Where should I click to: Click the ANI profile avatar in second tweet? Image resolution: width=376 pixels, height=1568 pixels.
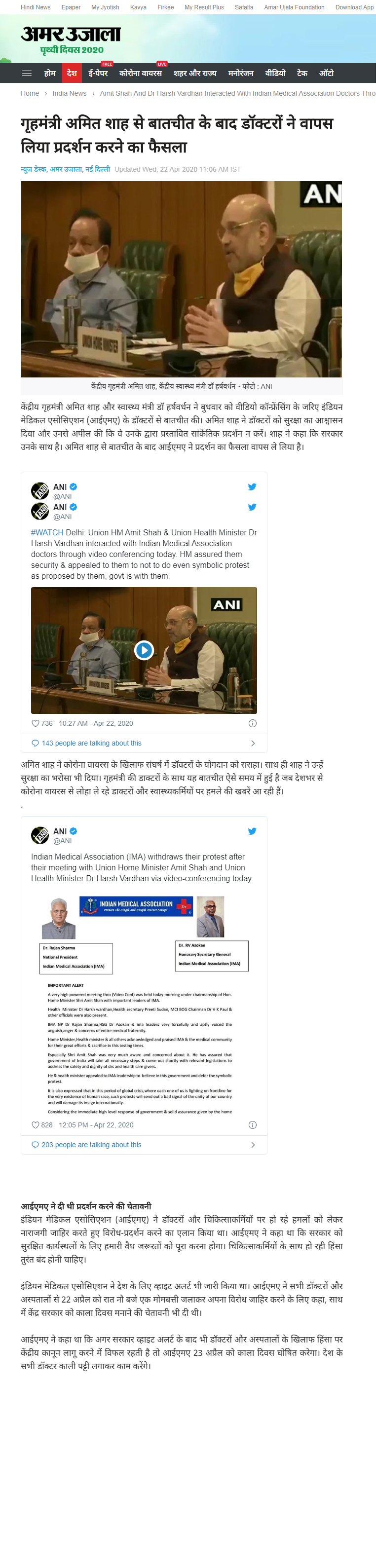pos(40,834)
